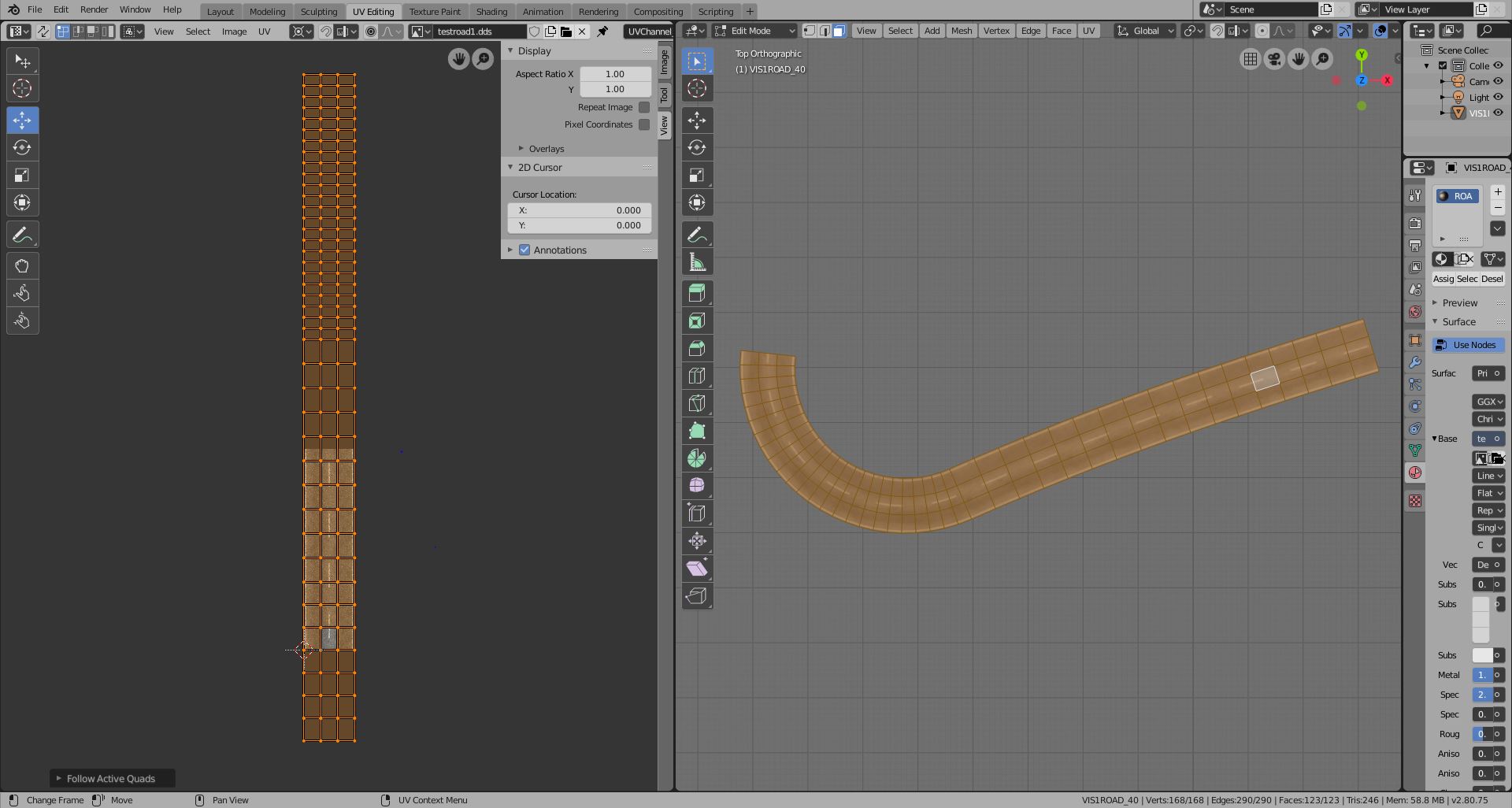The image size is (1512, 808).
Task: Switch viewport to orthographic grid toggle icon
Action: [x=1250, y=59]
